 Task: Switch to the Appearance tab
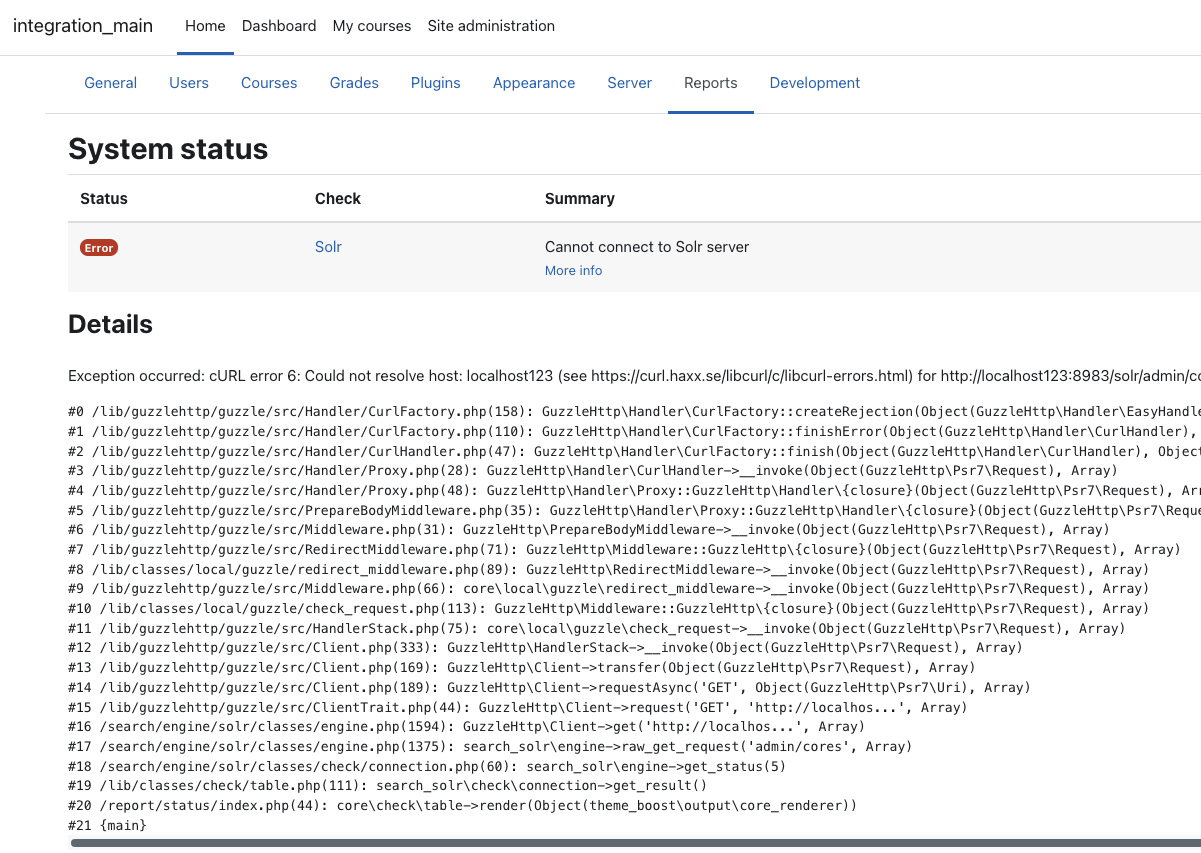click(x=534, y=83)
